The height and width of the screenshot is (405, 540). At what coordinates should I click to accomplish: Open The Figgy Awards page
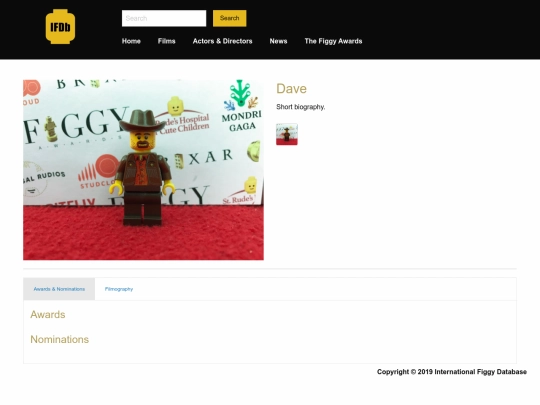click(x=333, y=41)
